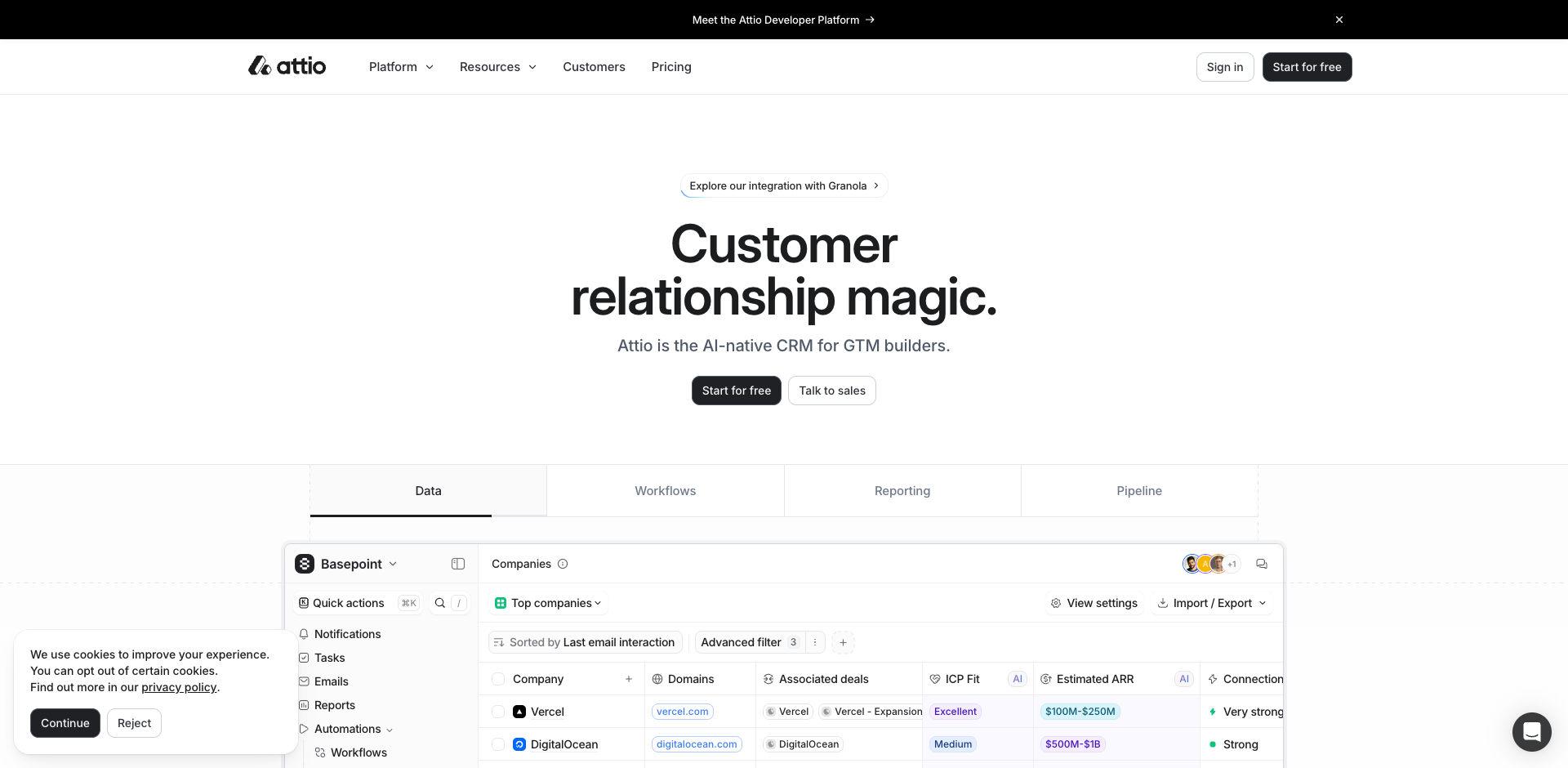Click the Tasks icon in sidebar

[304, 658]
